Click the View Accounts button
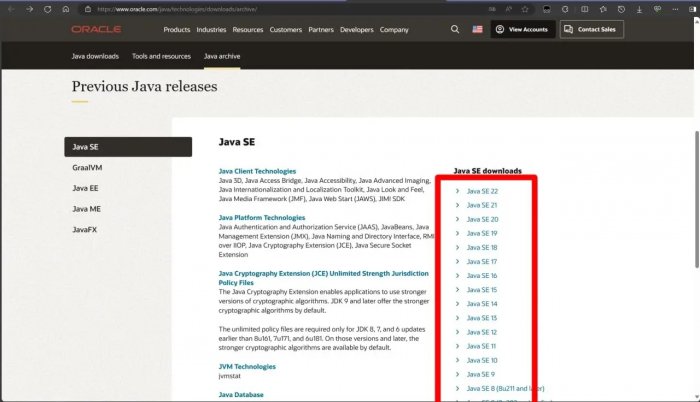Viewport: 700px width, 402px height. 523,29
